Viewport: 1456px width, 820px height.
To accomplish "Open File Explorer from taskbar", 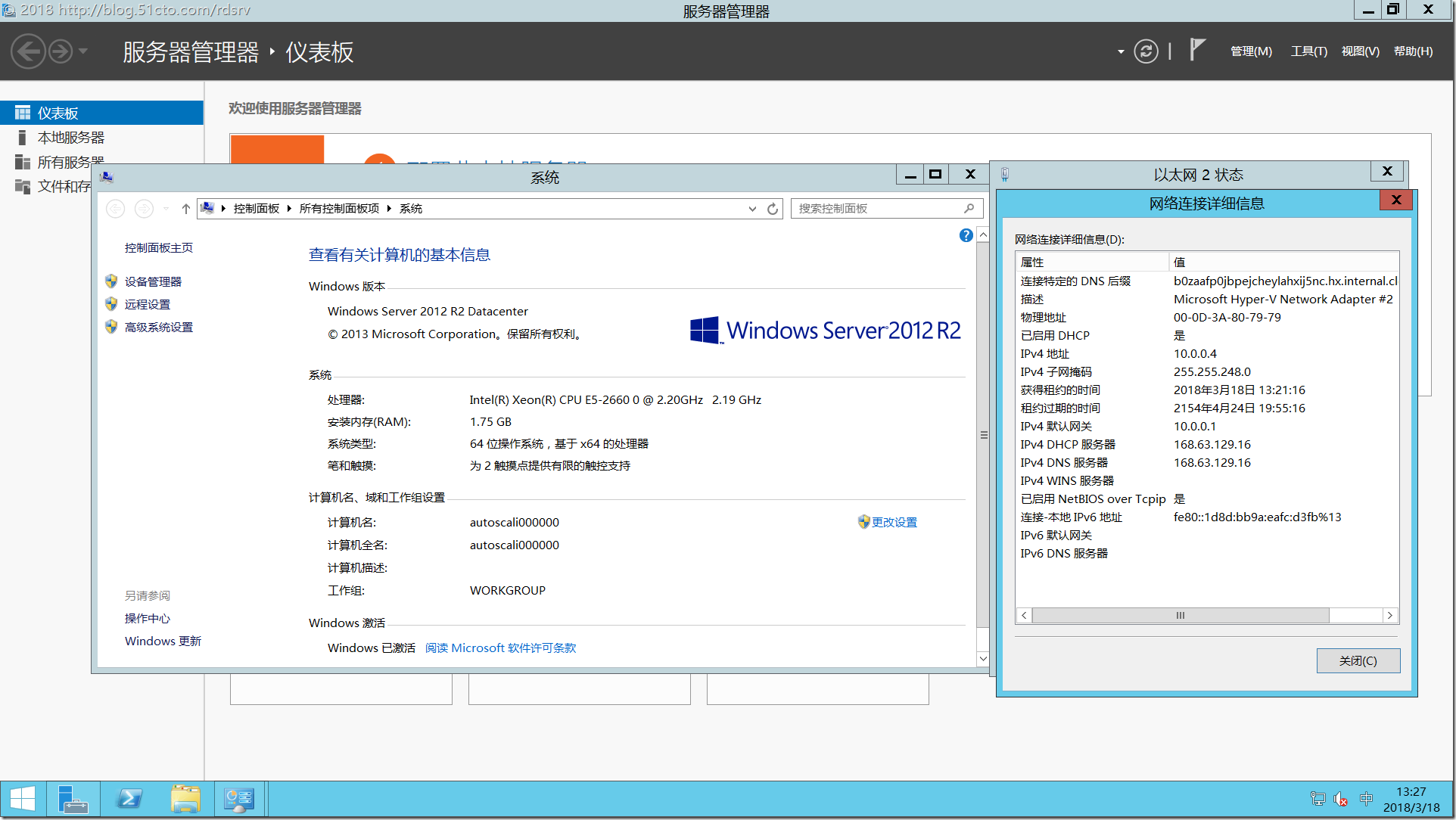I will click(x=185, y=800).
